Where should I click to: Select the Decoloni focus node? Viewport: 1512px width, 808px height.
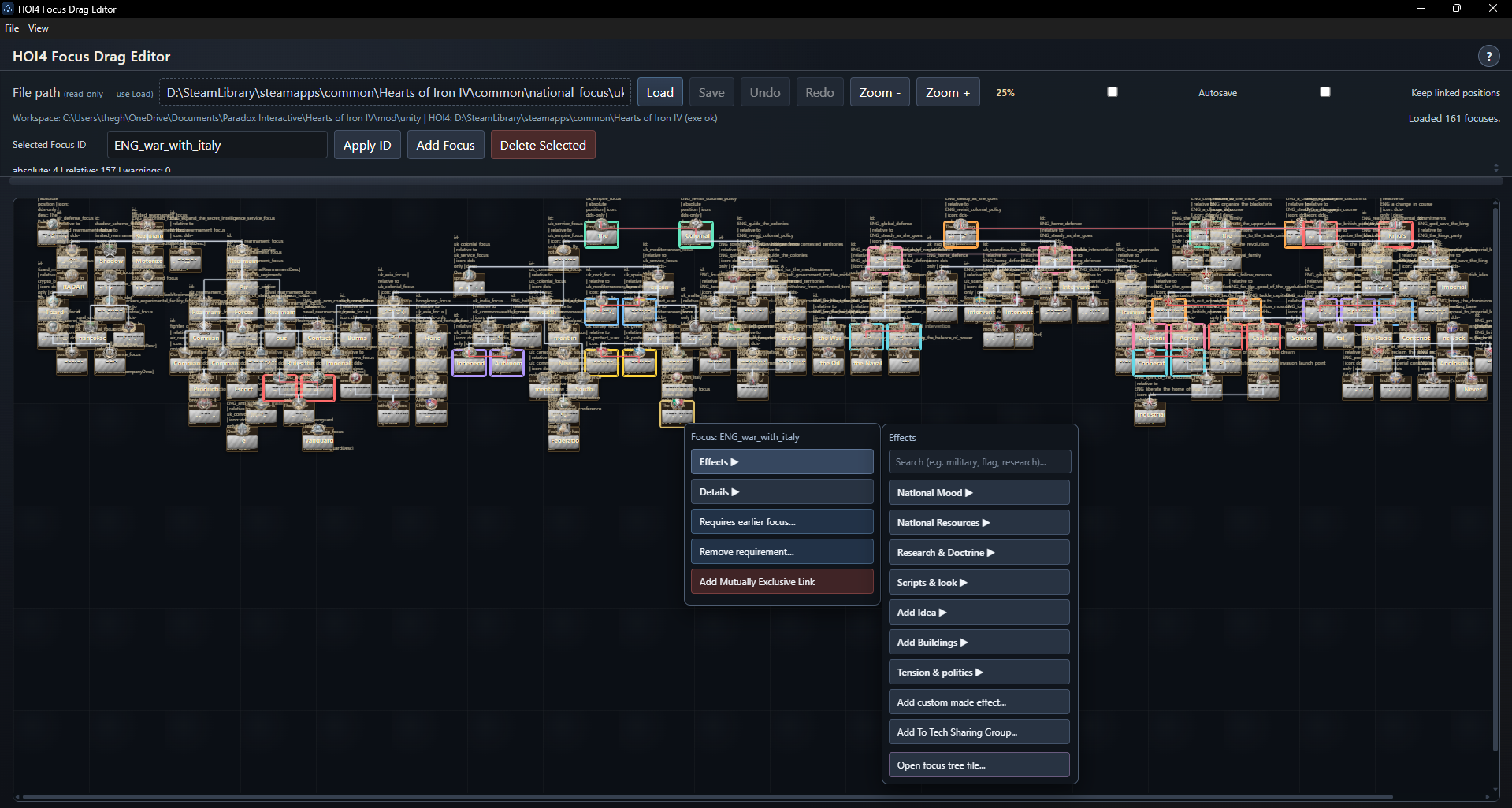click(1150, 335)
